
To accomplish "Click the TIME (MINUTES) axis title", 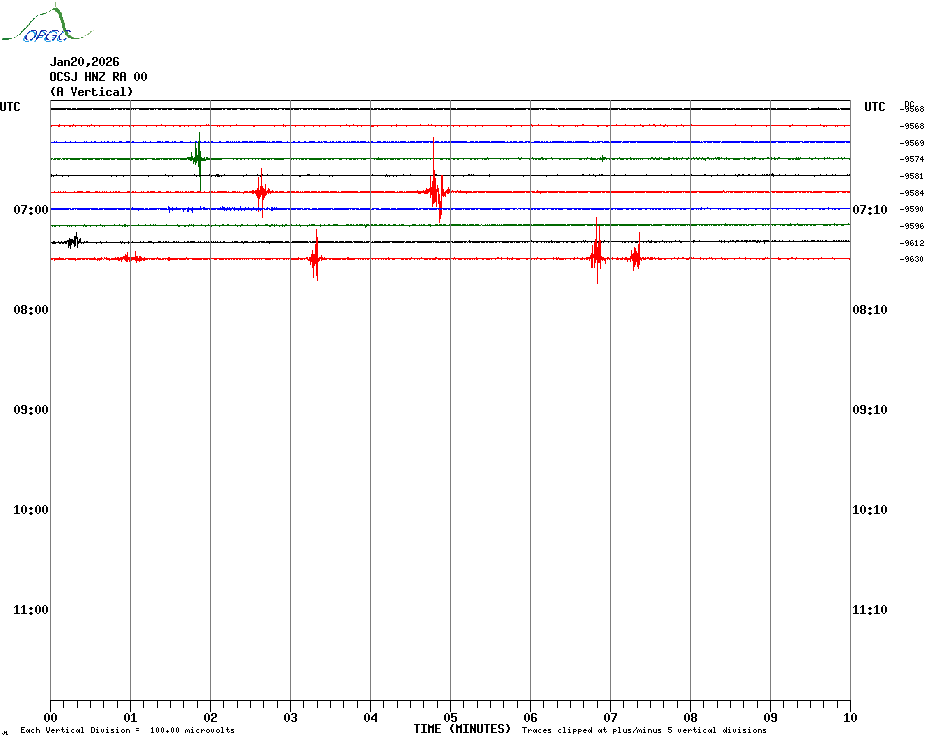I will 462,729.
